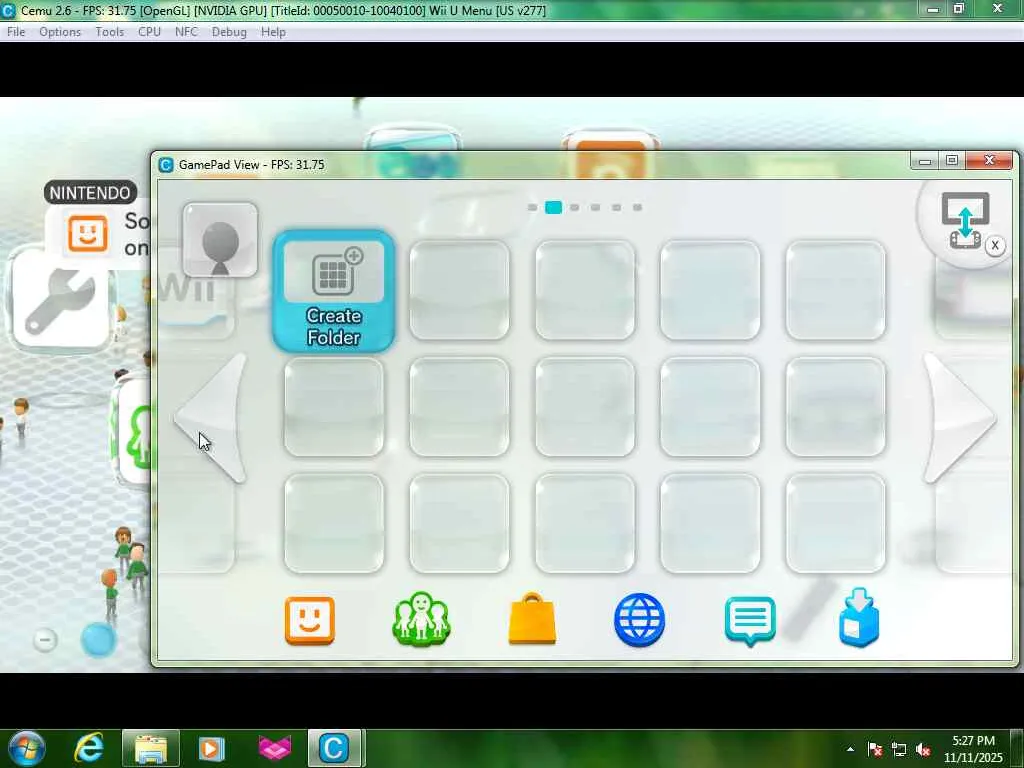Open Windows Explorer folder in taskbar
The height and width of the screenshot is (768, 1024).
pos(151,748)
